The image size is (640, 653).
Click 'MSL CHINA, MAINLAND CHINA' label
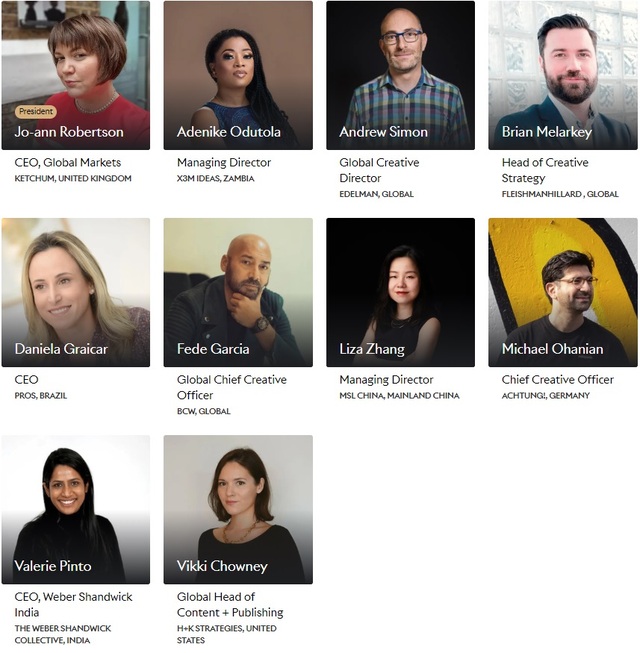pos(399,396)
